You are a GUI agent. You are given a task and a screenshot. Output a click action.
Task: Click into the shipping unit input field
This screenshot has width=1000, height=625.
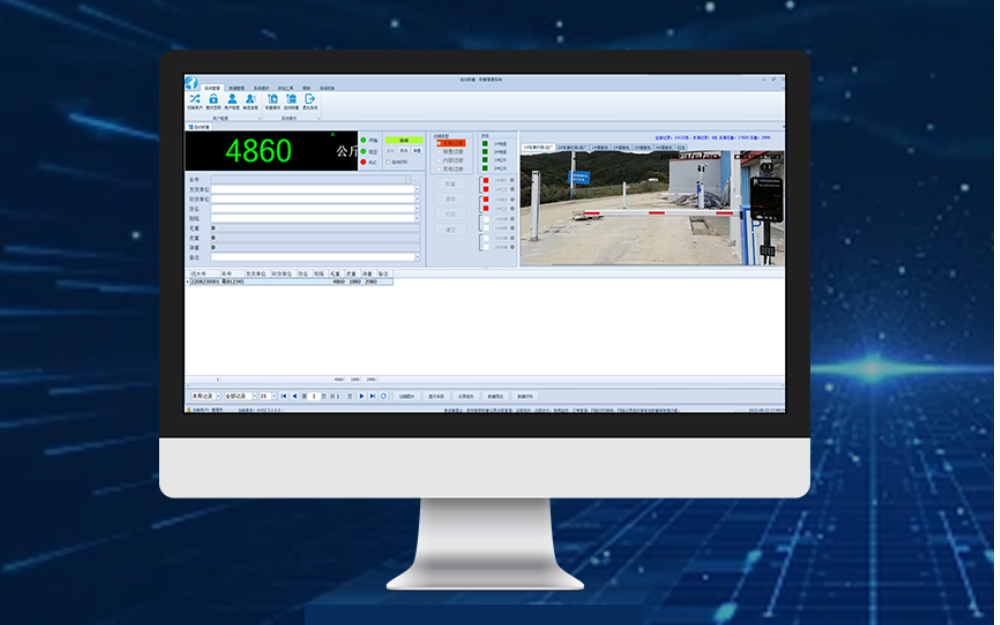point(312,189)
